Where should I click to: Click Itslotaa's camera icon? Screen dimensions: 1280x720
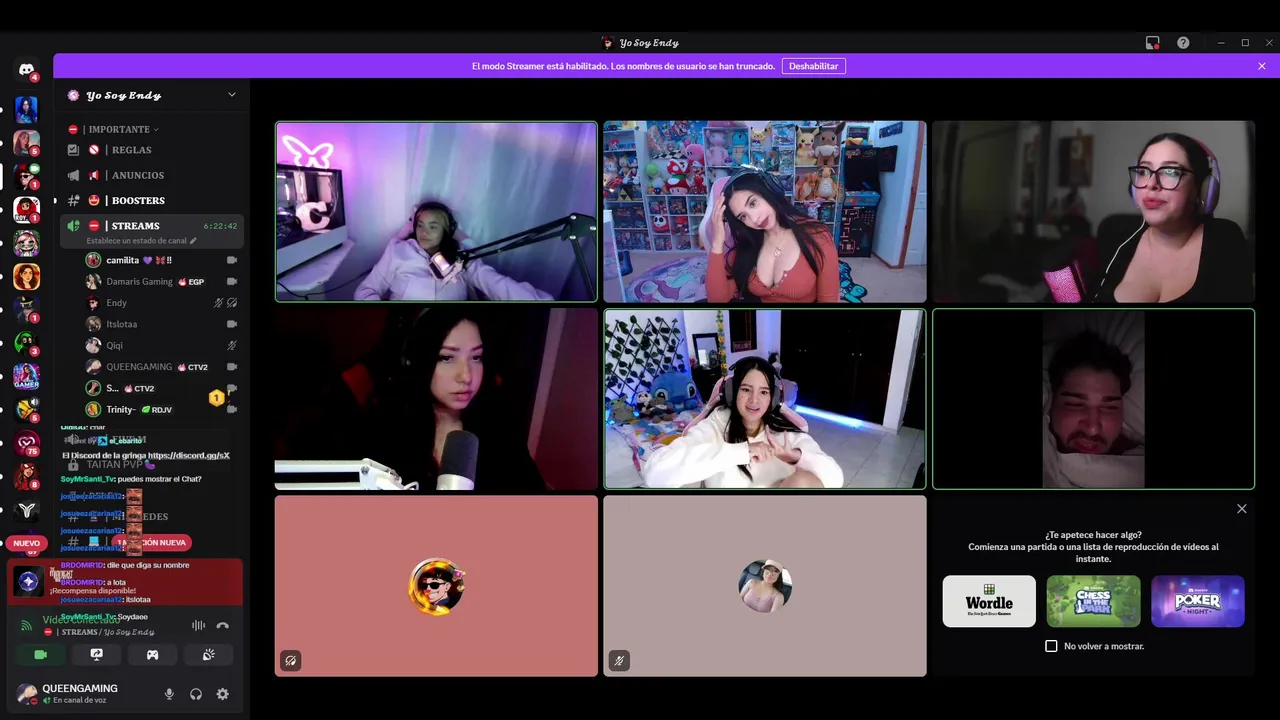coord(231,324)
